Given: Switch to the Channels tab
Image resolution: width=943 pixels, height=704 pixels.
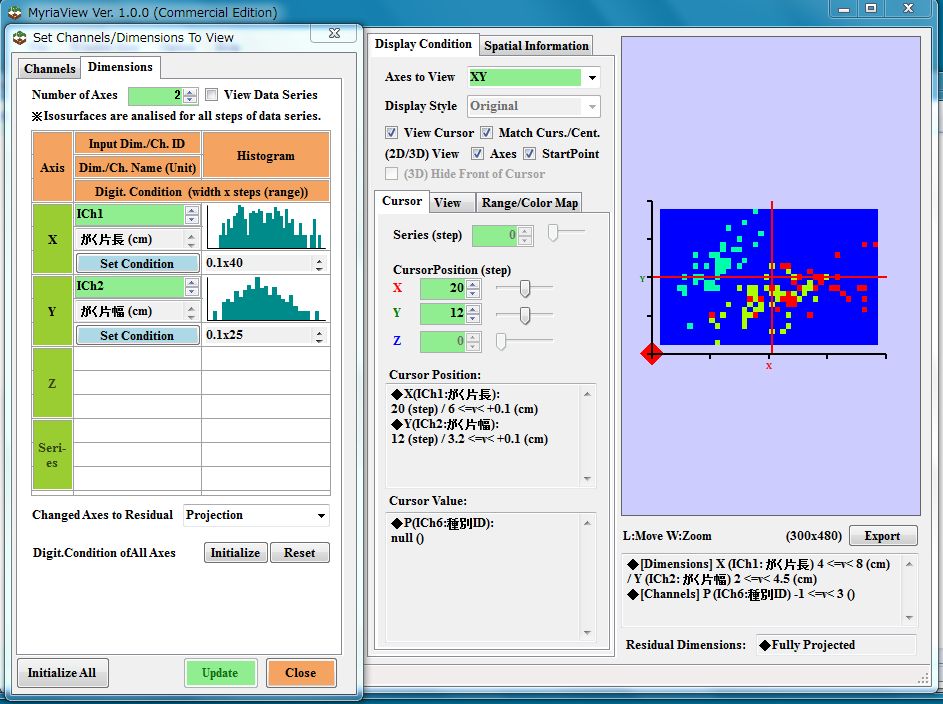Looking at the screenshot, I should click(x=49, y=69).
